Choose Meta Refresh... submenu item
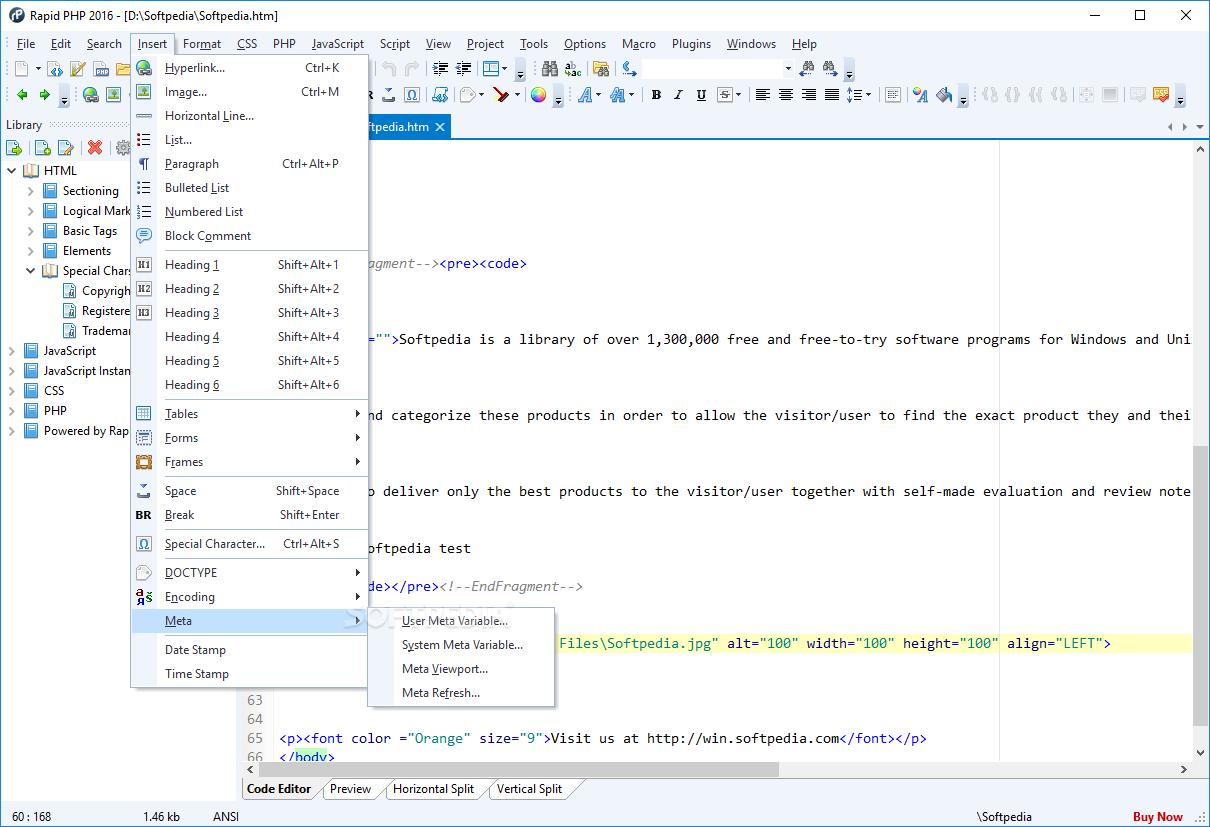Viewport: 1210px width, 827px height. 461,693
